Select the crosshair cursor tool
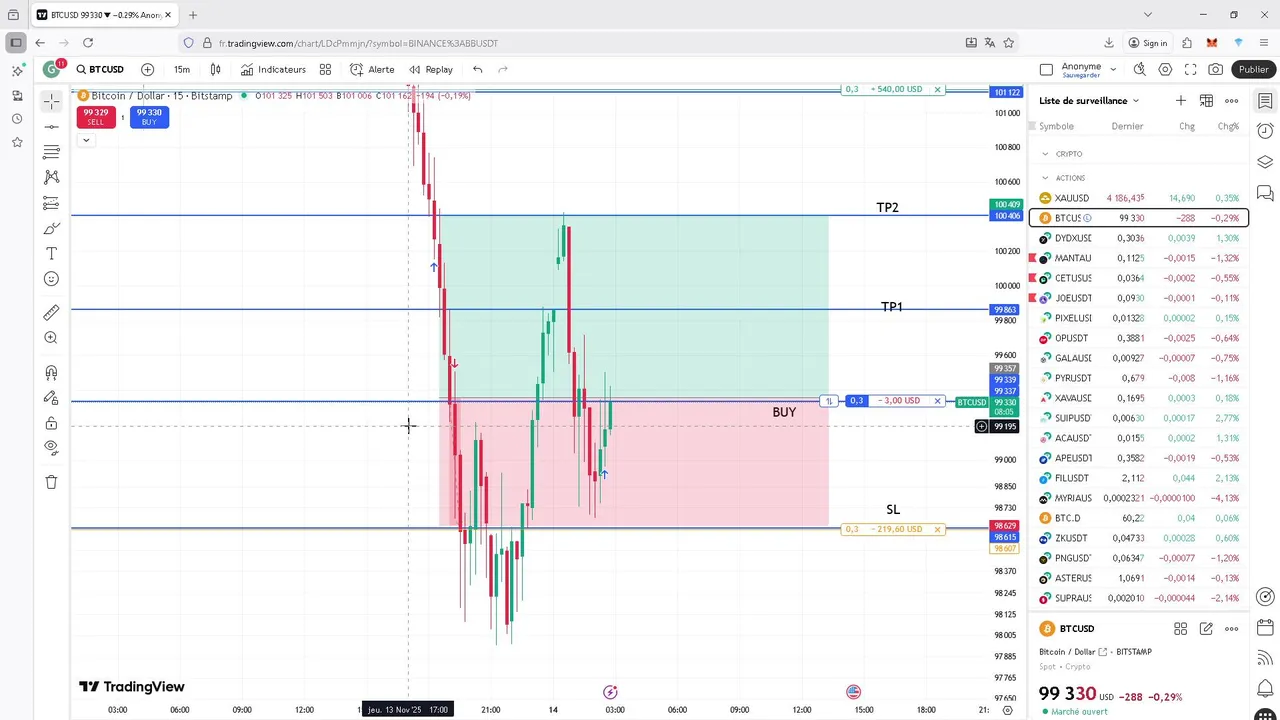1280x720 pixels. tap(51, 101)
